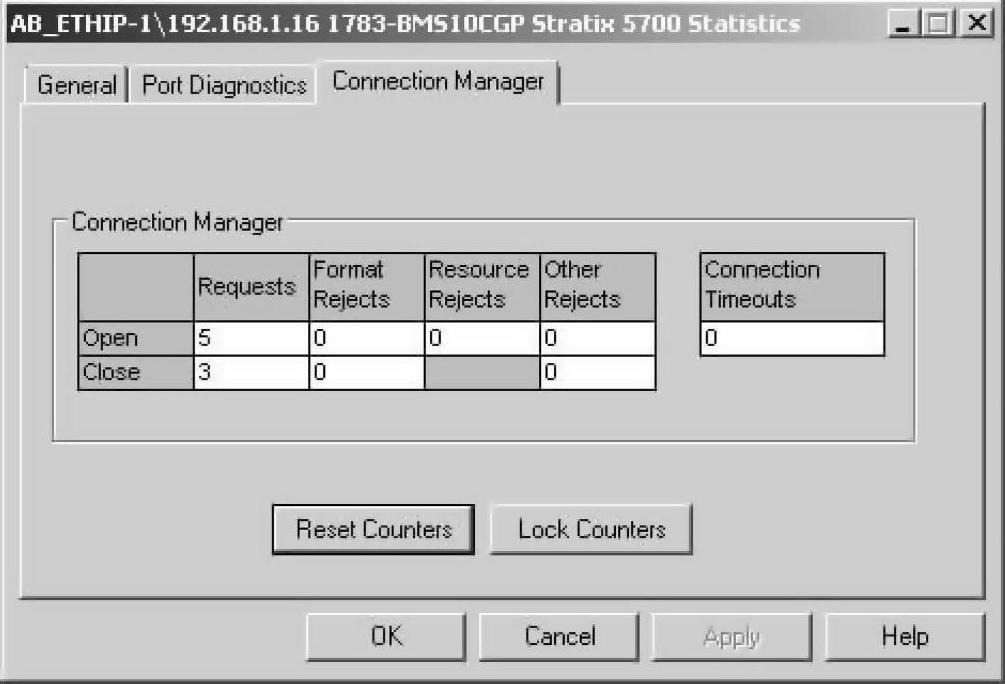Maximize the Stratix 5700 Statistics window

click(x=938, y=24)
